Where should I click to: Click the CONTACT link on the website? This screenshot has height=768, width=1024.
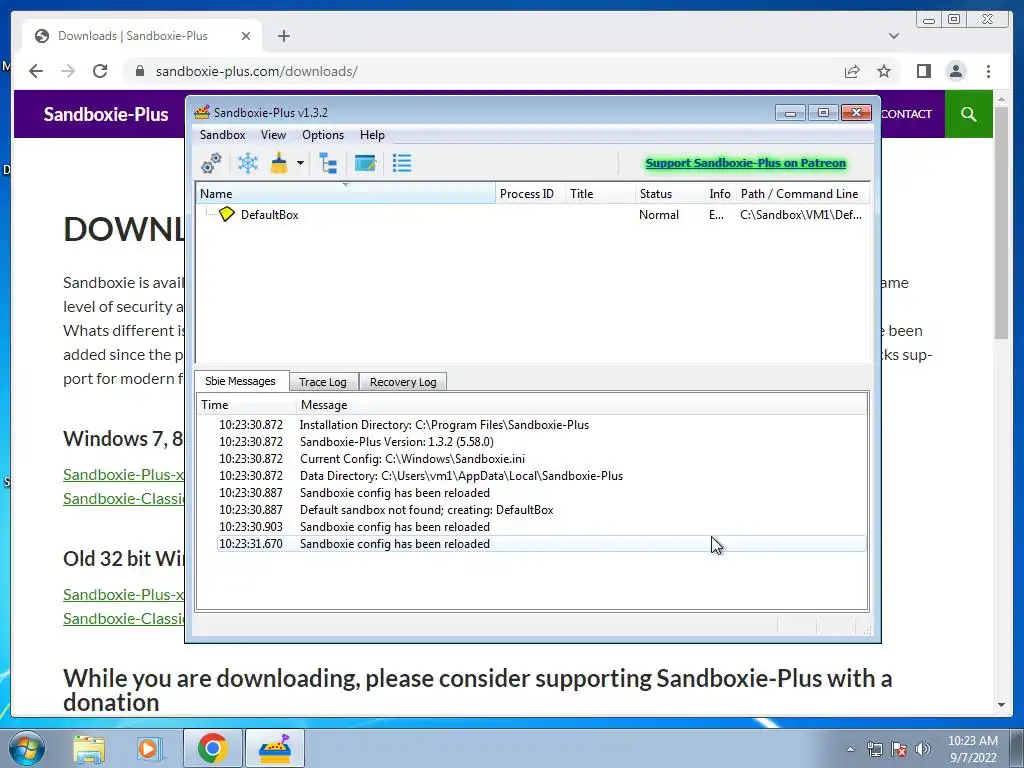(906, 114)
